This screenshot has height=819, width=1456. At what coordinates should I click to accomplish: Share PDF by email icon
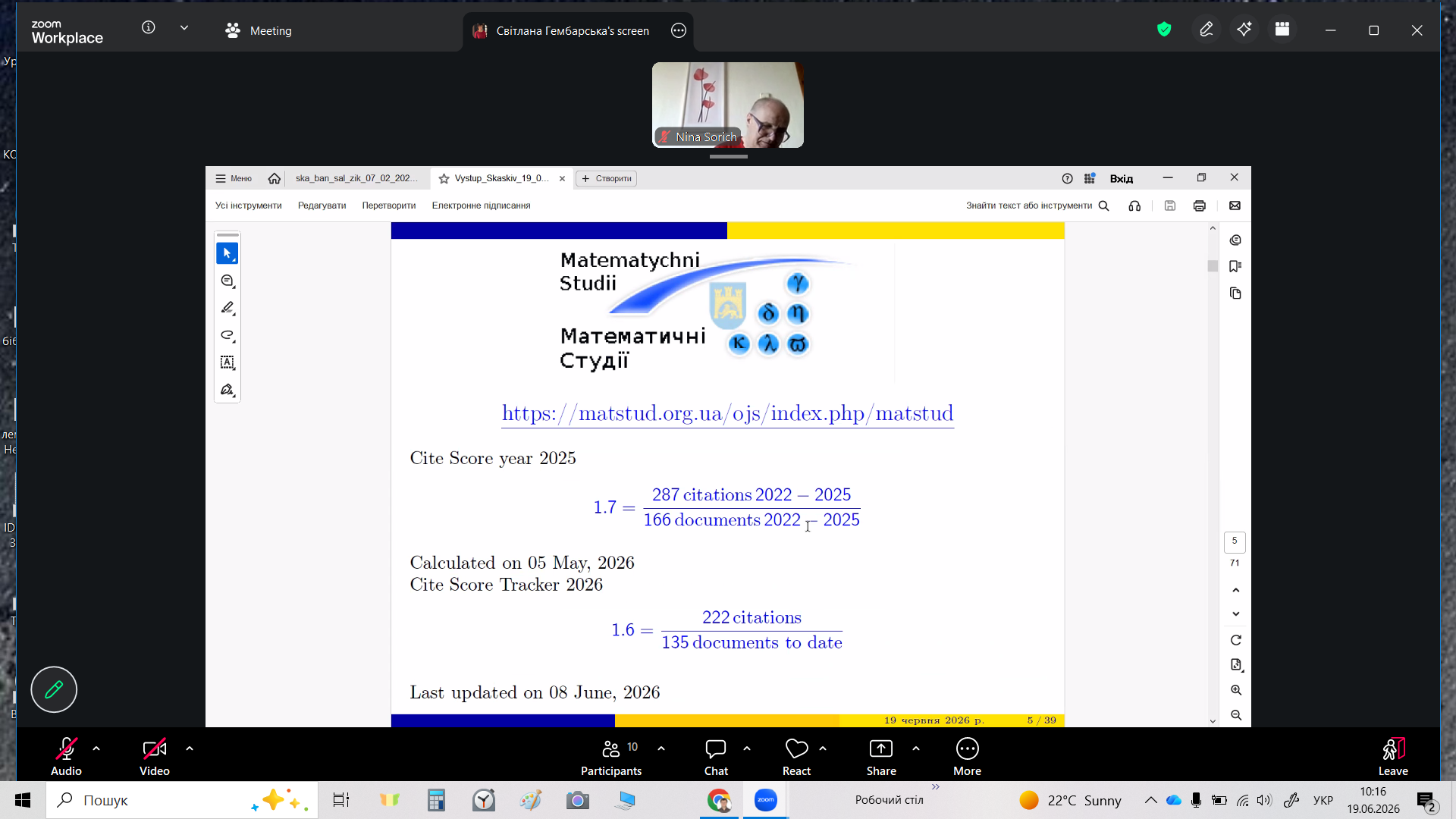coord(1235,206)
